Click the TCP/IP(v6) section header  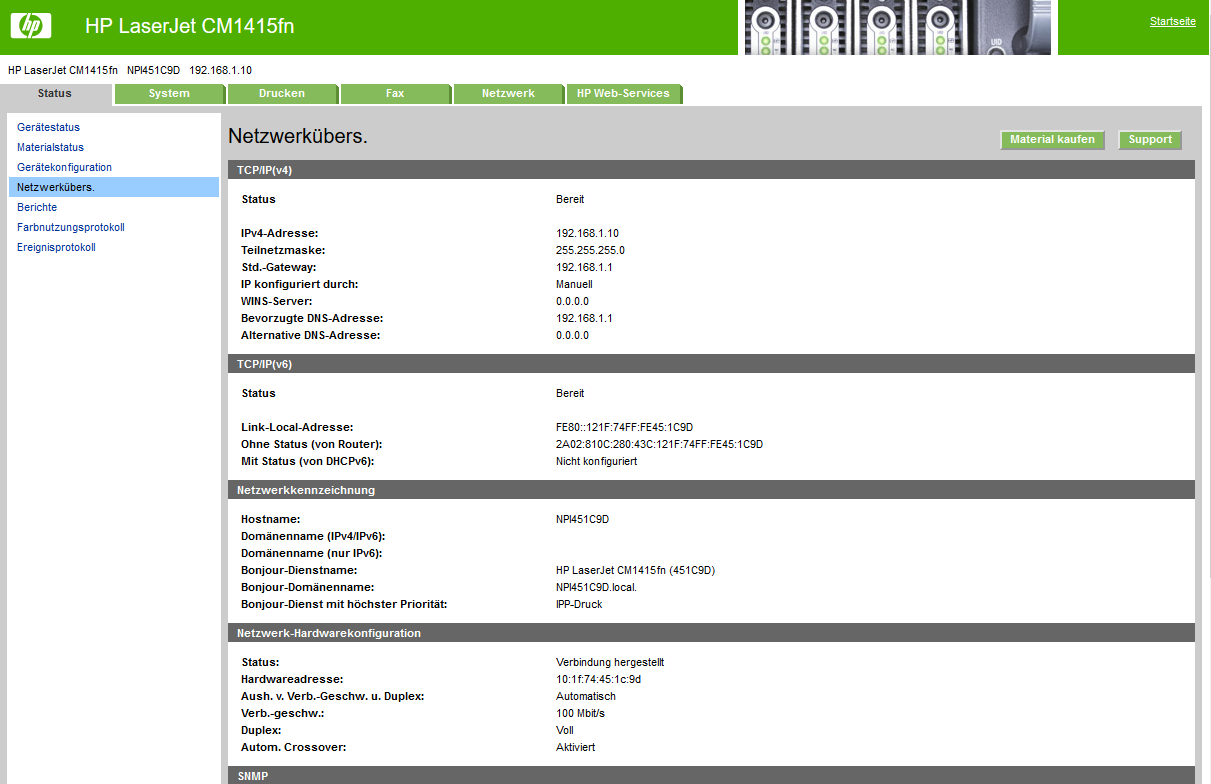point(711,364)
